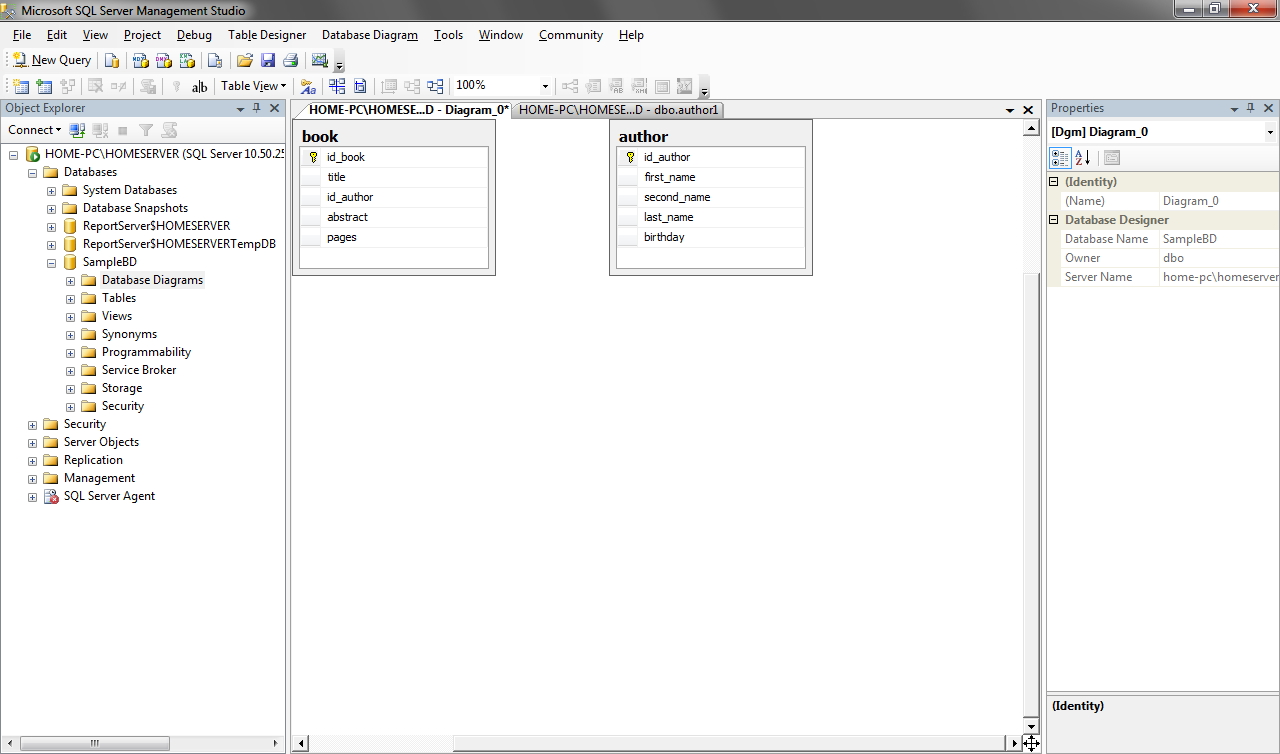Switch to the Diagram_0 tab

tap(407, 110)
